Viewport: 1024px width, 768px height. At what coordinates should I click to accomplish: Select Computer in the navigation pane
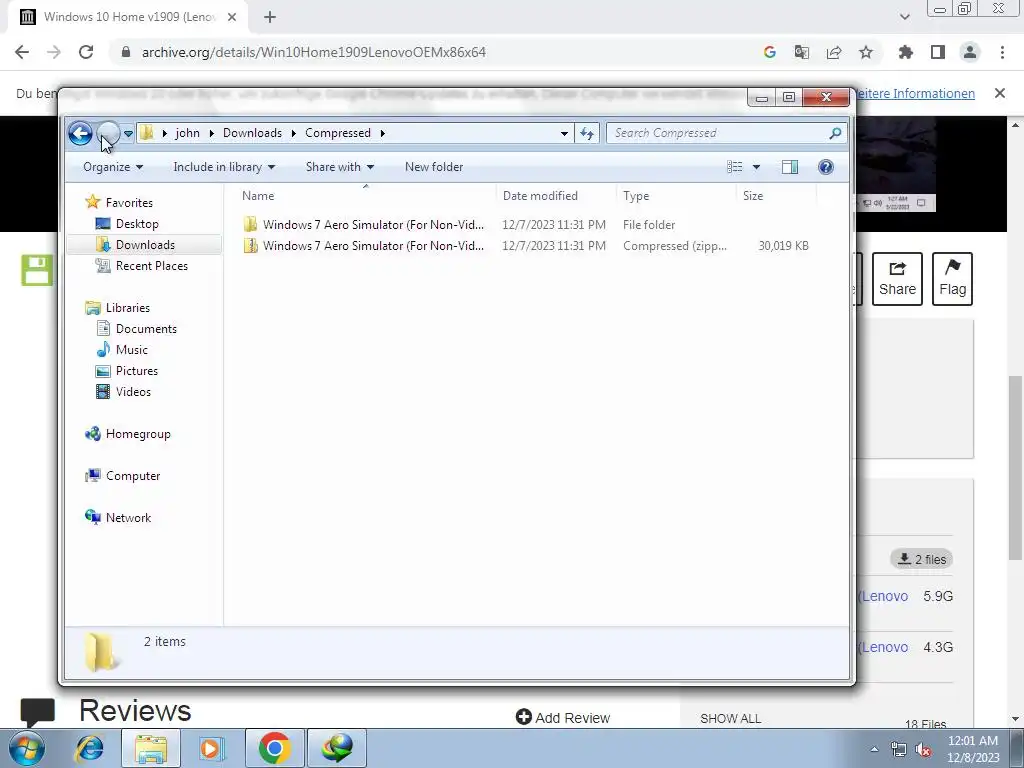pyautogui.click(x=133, y=475)
